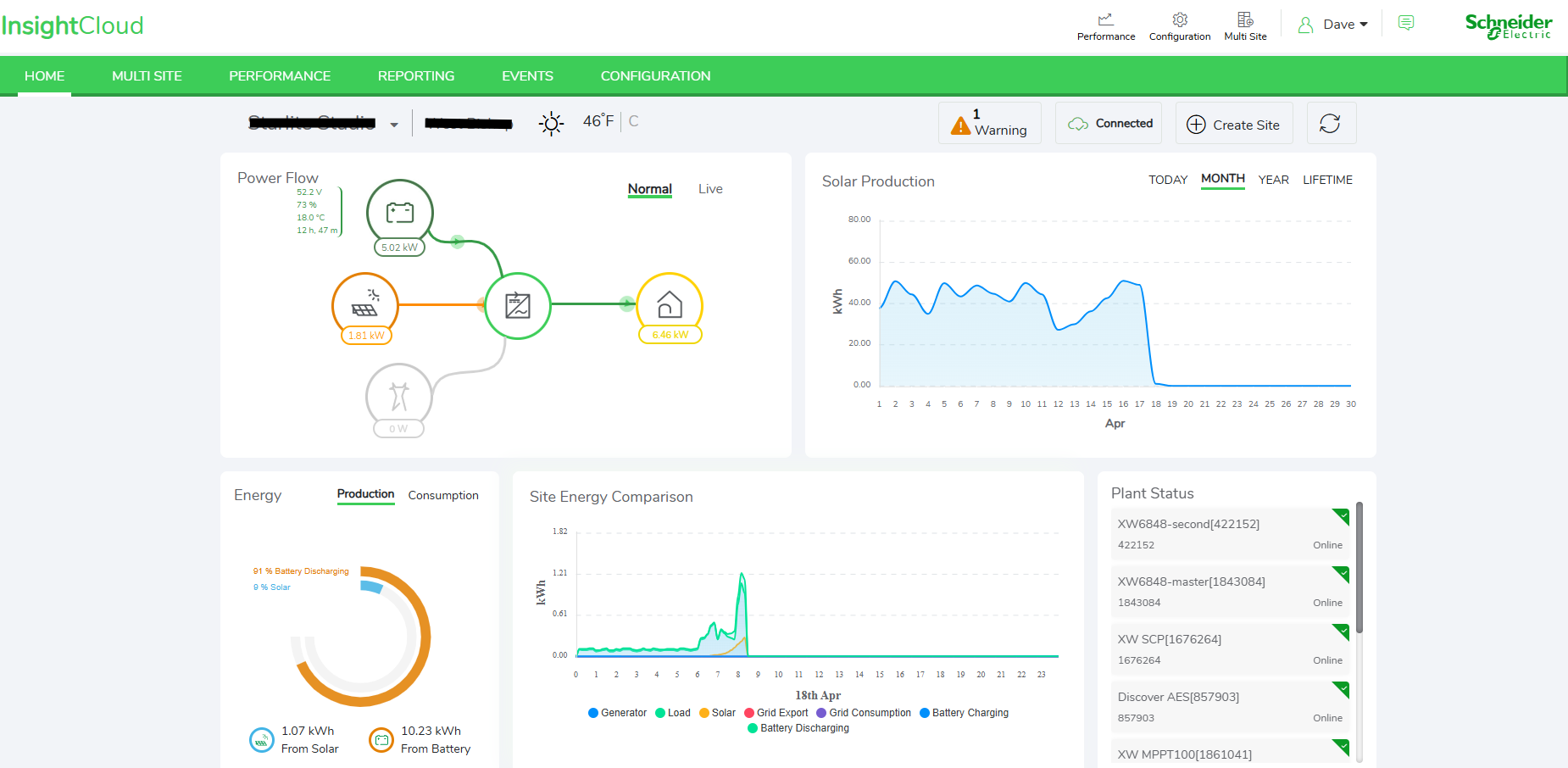
Task: Select the grid tower node icon
Action: click(399, 396)
